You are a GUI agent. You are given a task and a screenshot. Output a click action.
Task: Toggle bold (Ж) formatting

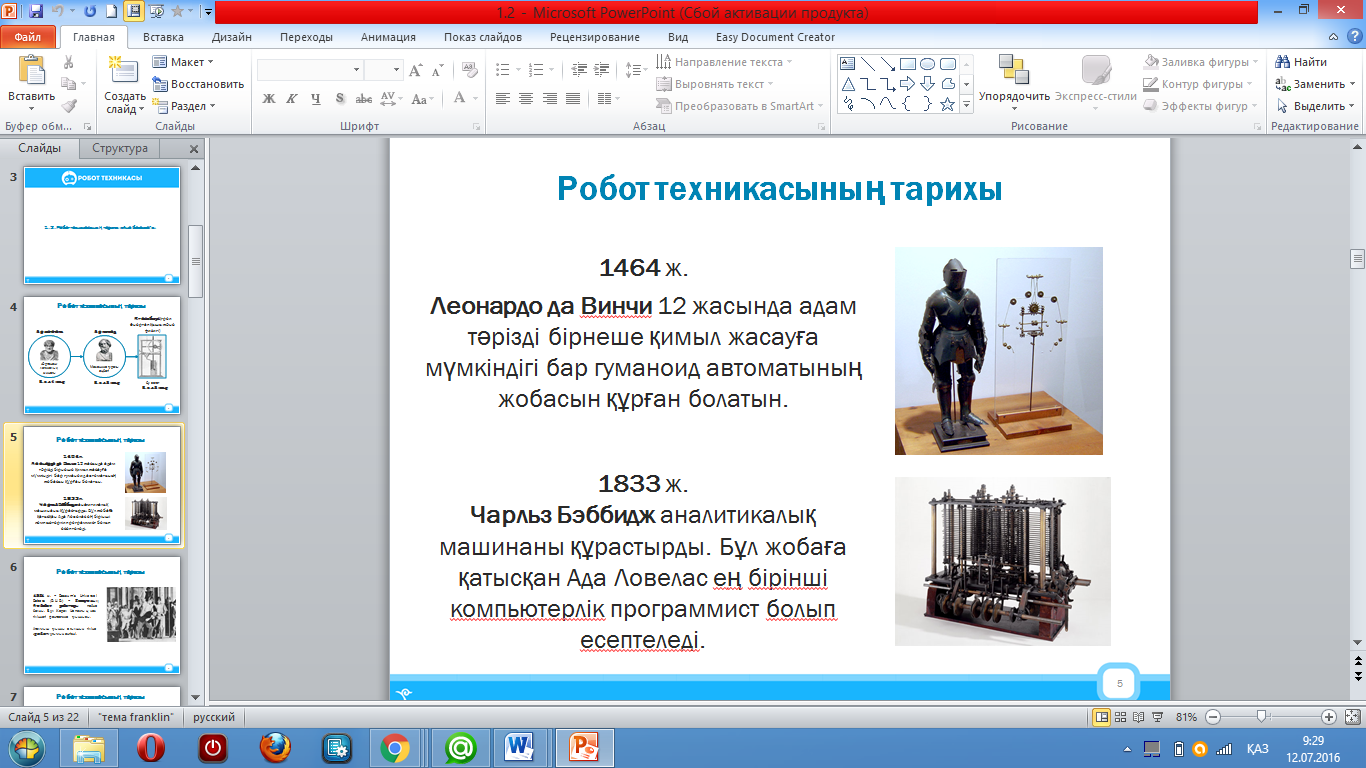tap(269, 99)
